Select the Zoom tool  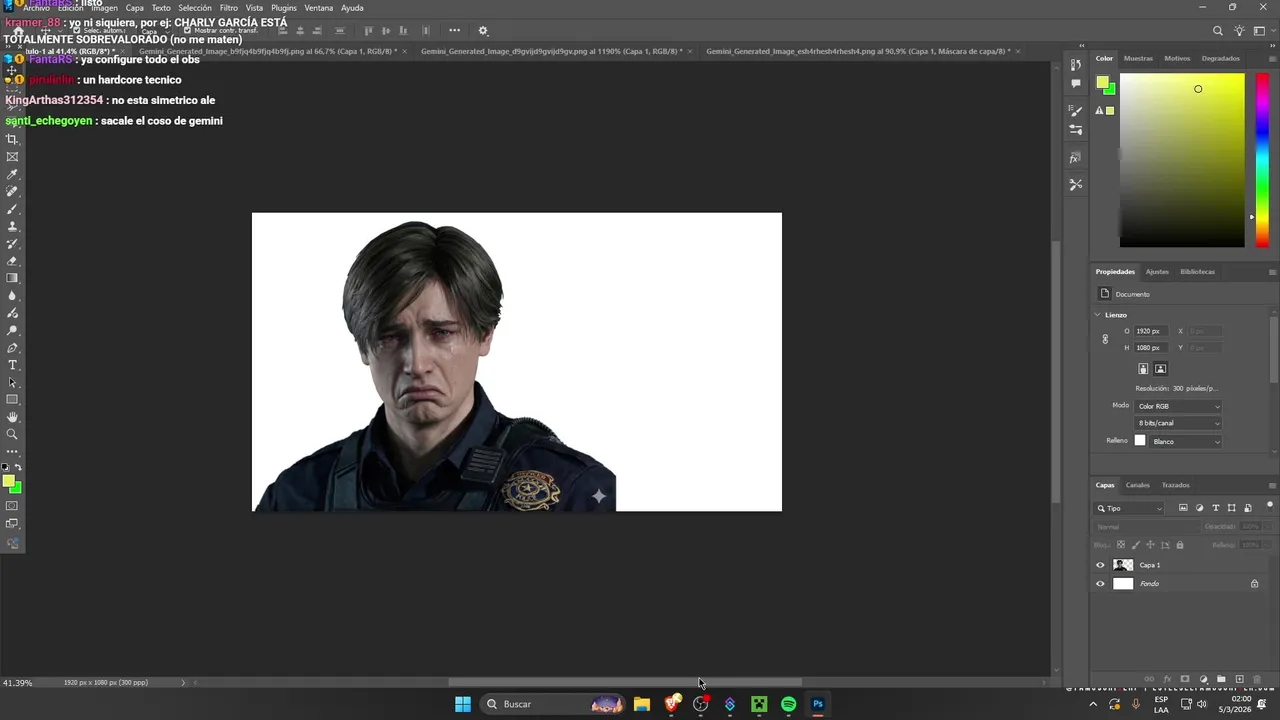coord(12,434)
